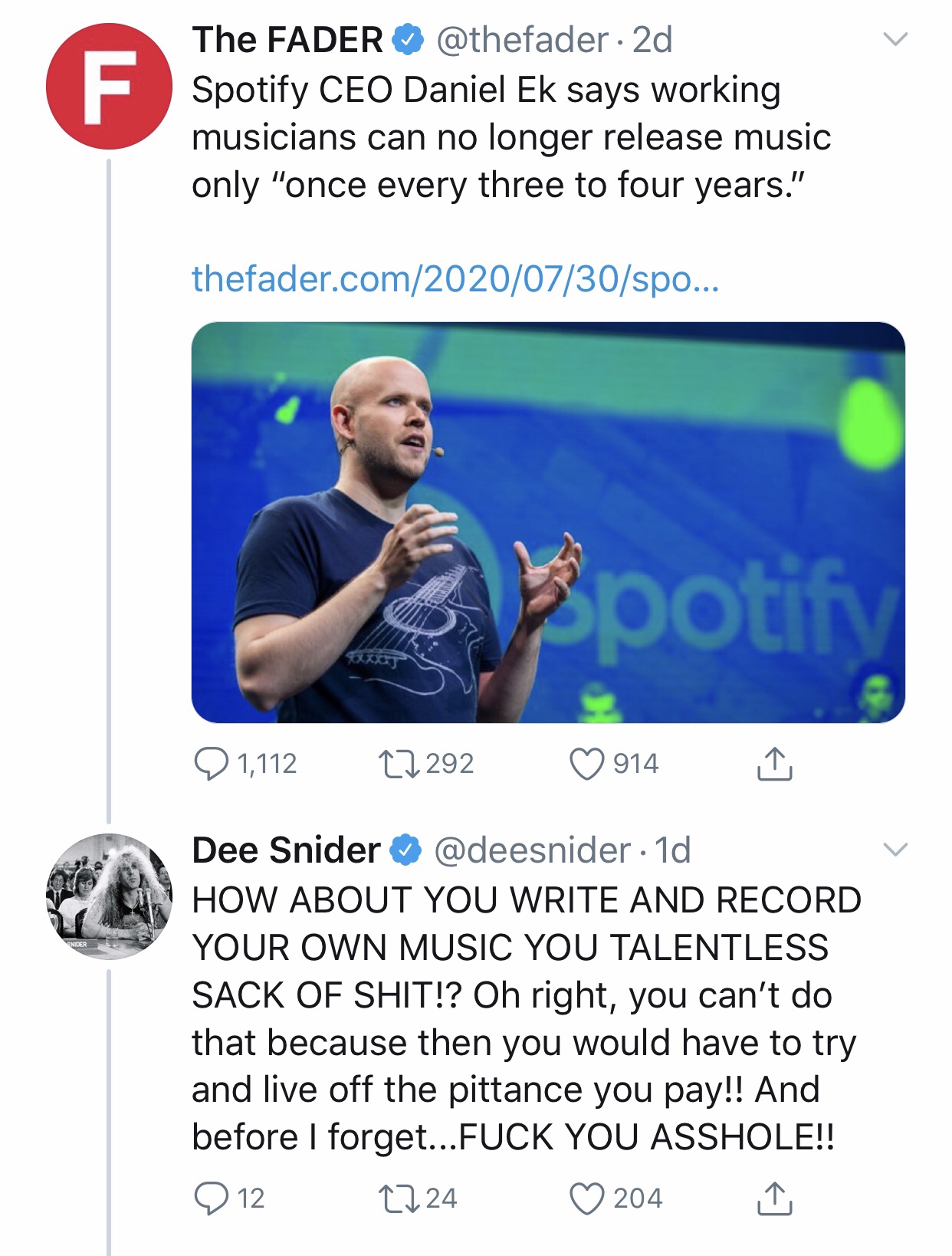Tap the Dee Snider display name

click(x=286, y=850)
